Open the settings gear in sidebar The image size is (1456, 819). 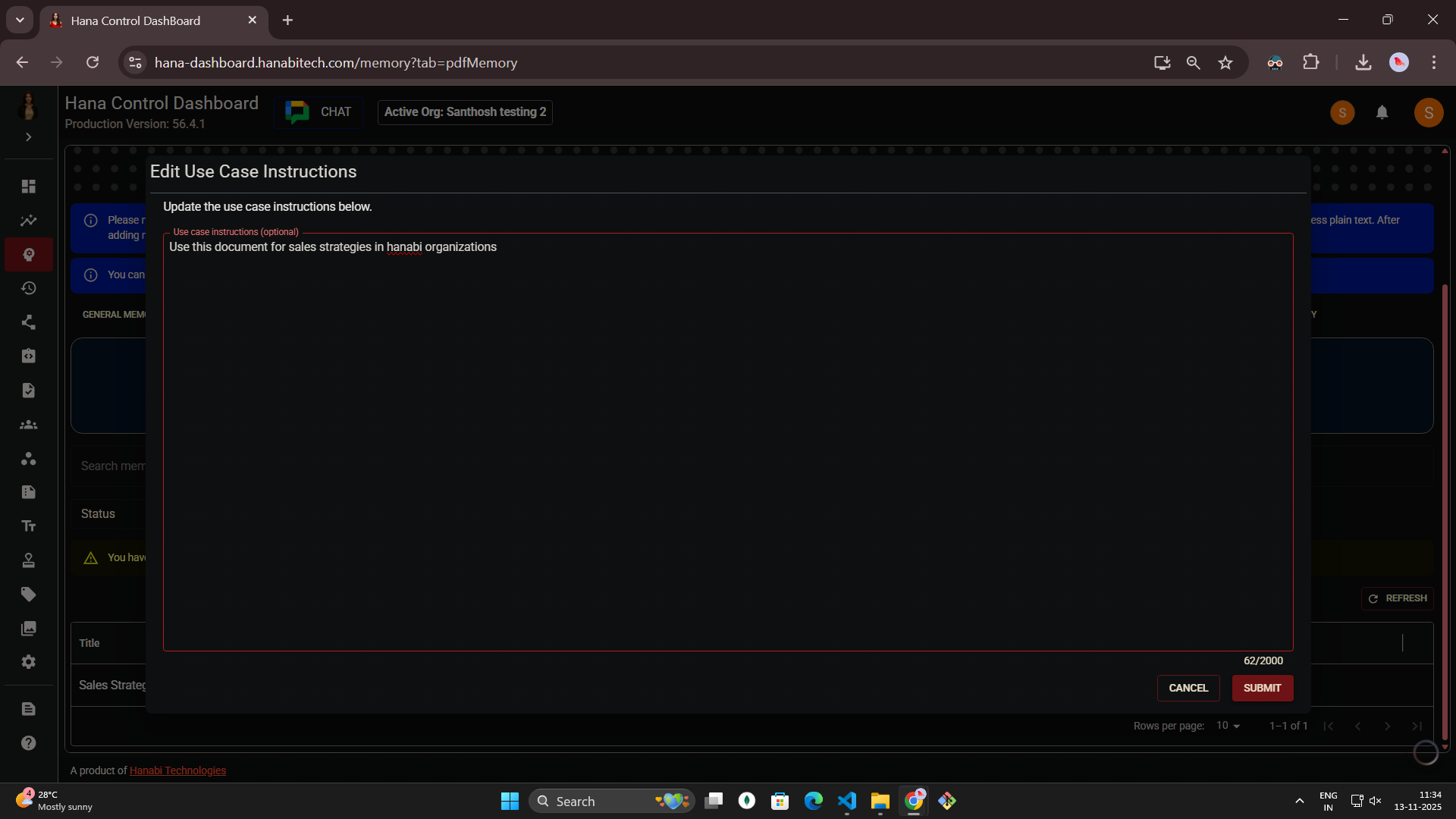tap(28, 662)
